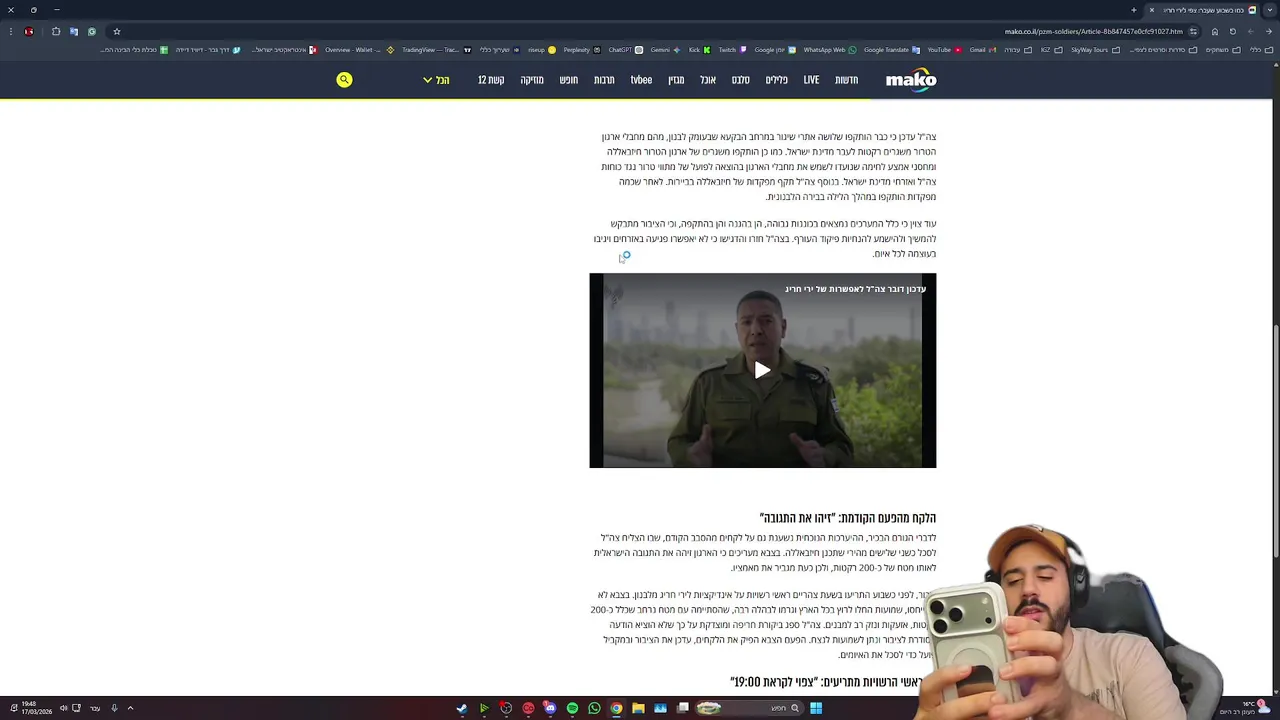Screen dimensions: 1280x720
Task: Open the volume control in system tray
Action: point(63,708)
